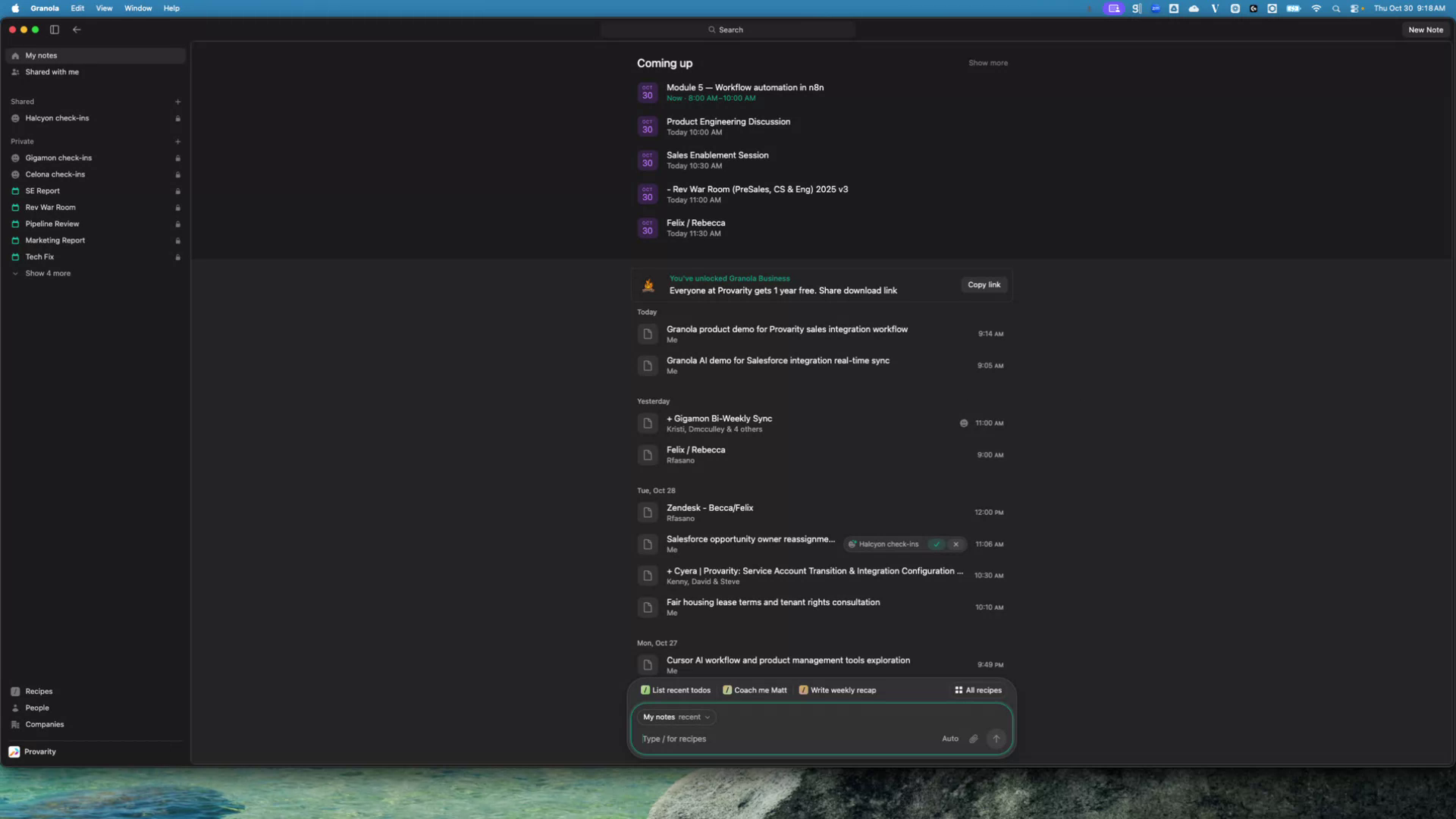Expand Show 4 more in the sidebar
Image resolution: width=1456 pixels, height=819 pixels.
[47, 273]
